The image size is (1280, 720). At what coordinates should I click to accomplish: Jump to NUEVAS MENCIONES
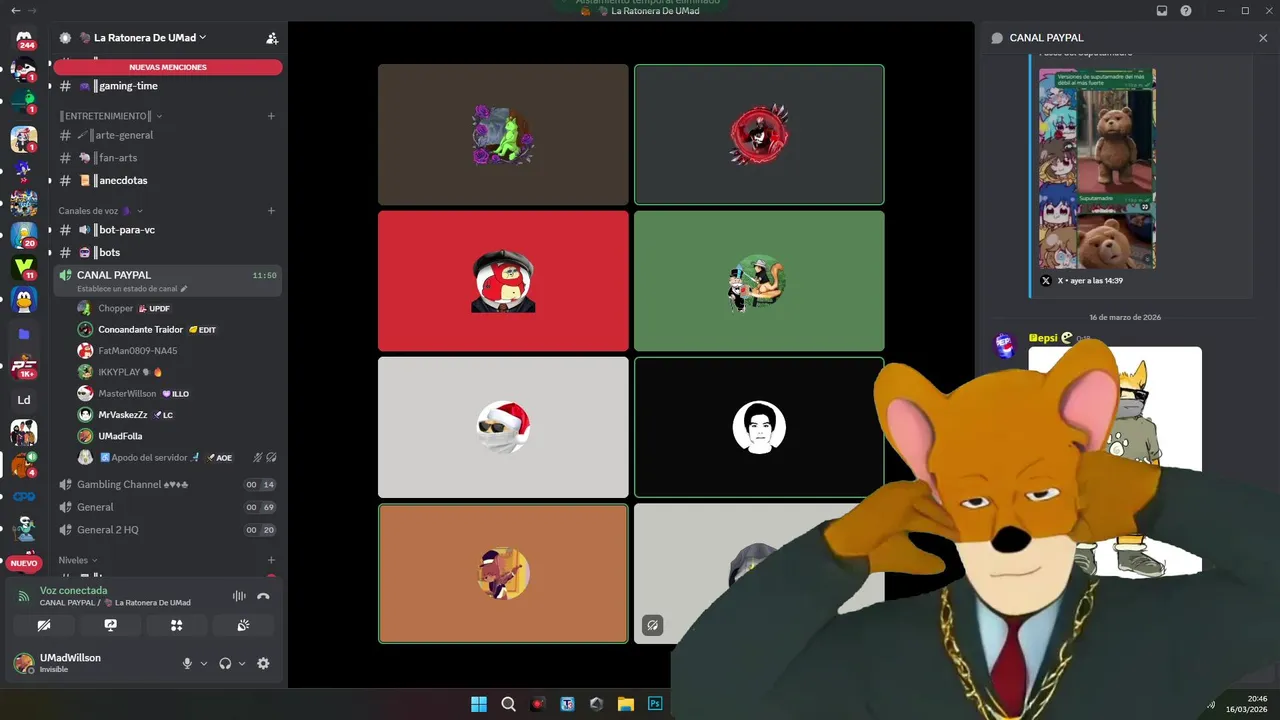pos(168,67)
